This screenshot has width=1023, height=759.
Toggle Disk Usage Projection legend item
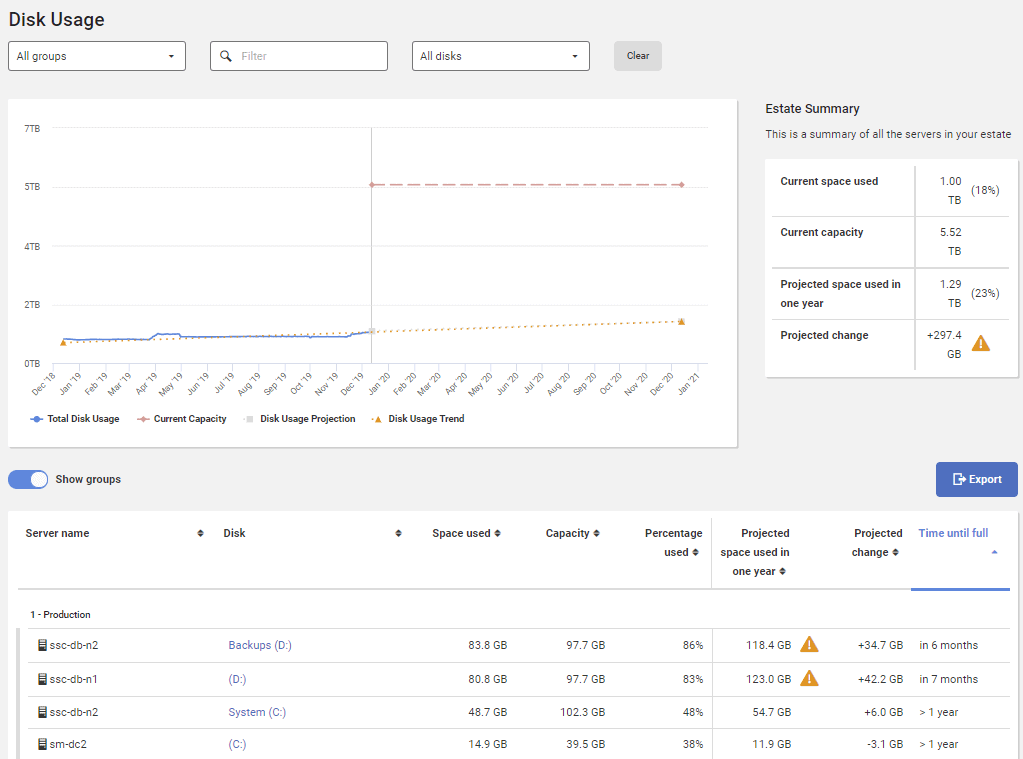tap(300, 419)
